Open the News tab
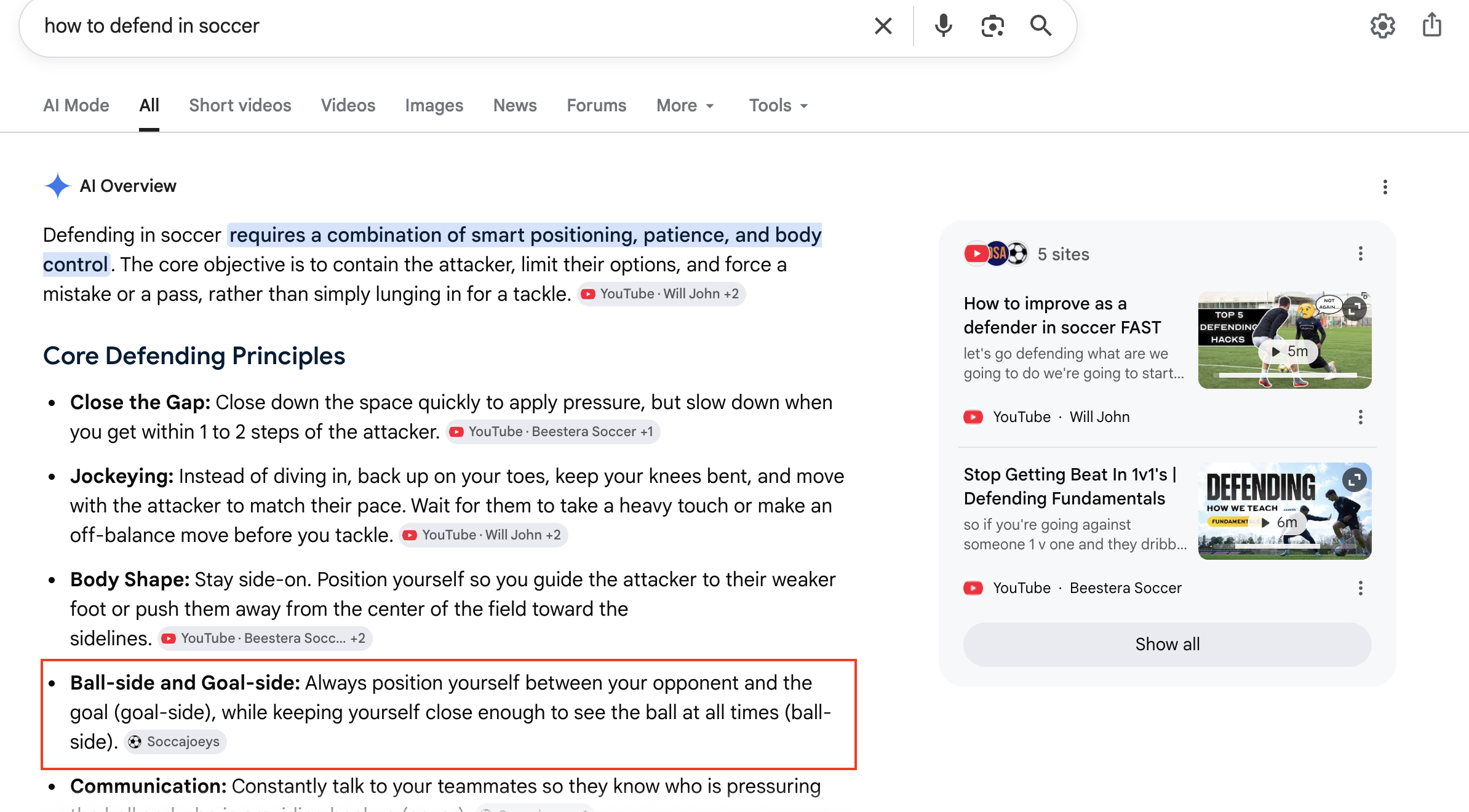 [x=515, y=106]
